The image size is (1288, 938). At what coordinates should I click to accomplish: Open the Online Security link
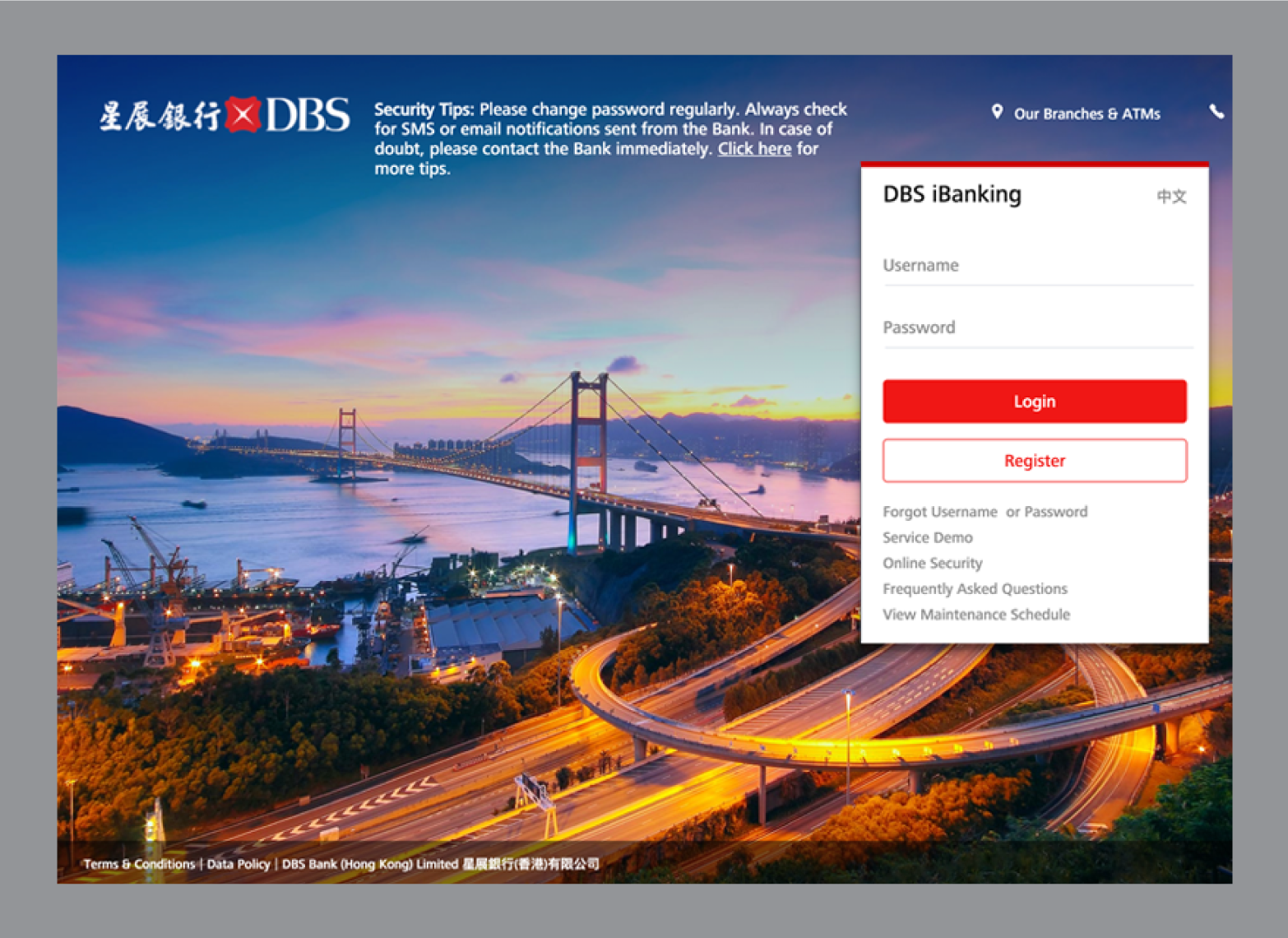(932, 563)
